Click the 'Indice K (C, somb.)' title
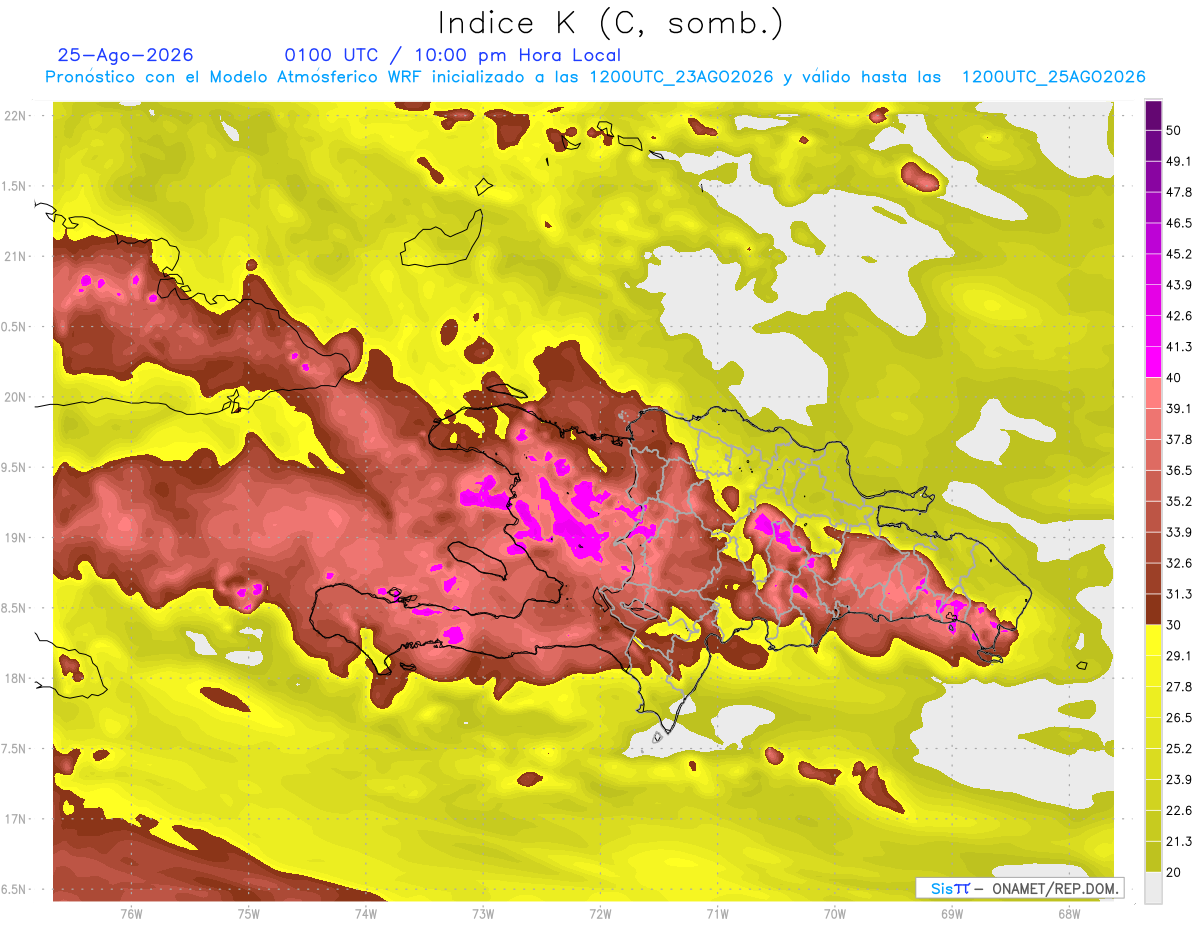The width and height of the screenshot is (1200, 927). point(611,23)
